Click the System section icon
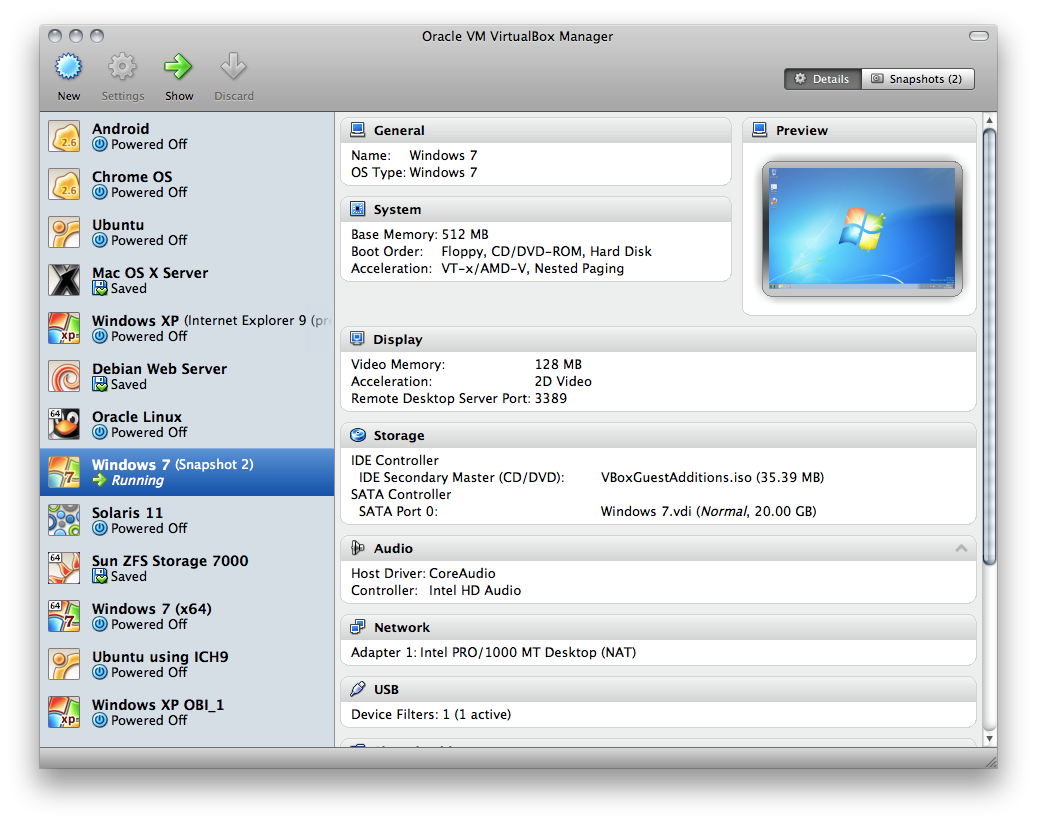Image resolution: width=1037 pixels, height=823 pixels. pyautogui.click(x=358, y=209)
